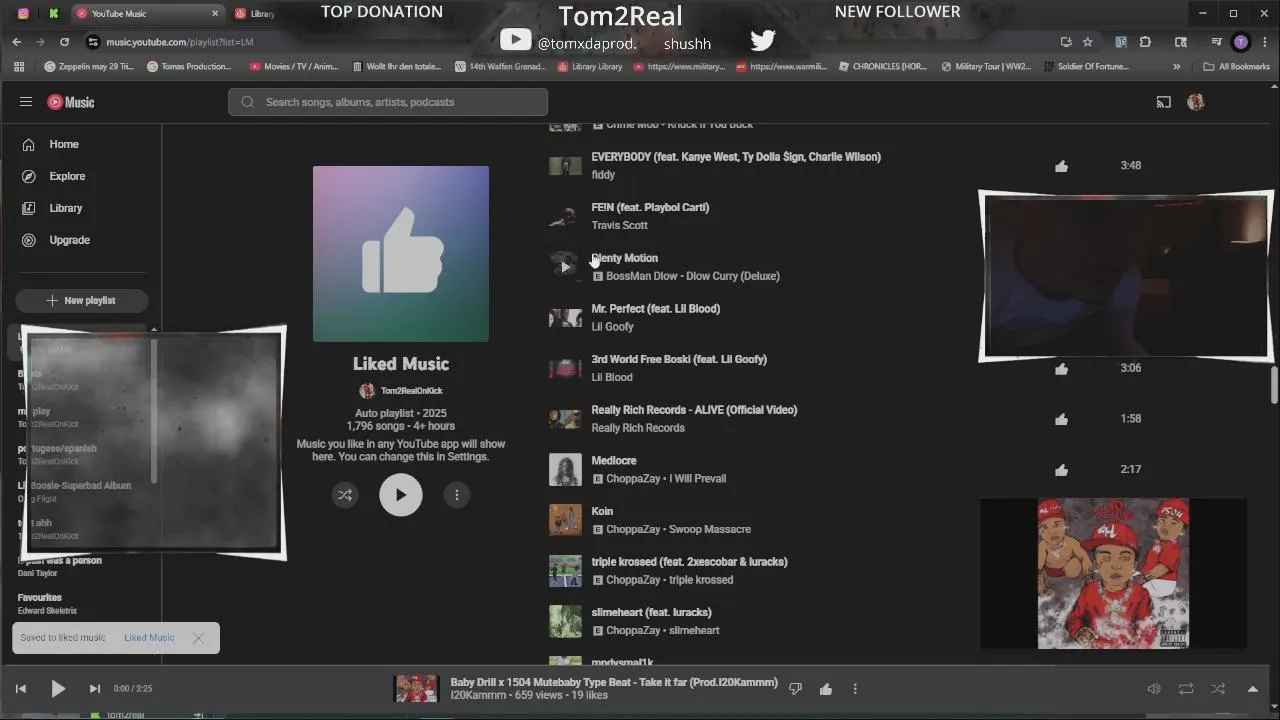Image resolution: width=1280 pixels, height=720 pixels.
Task: Open the Favourites playlist in sidebar
Action: pos(40,597)
